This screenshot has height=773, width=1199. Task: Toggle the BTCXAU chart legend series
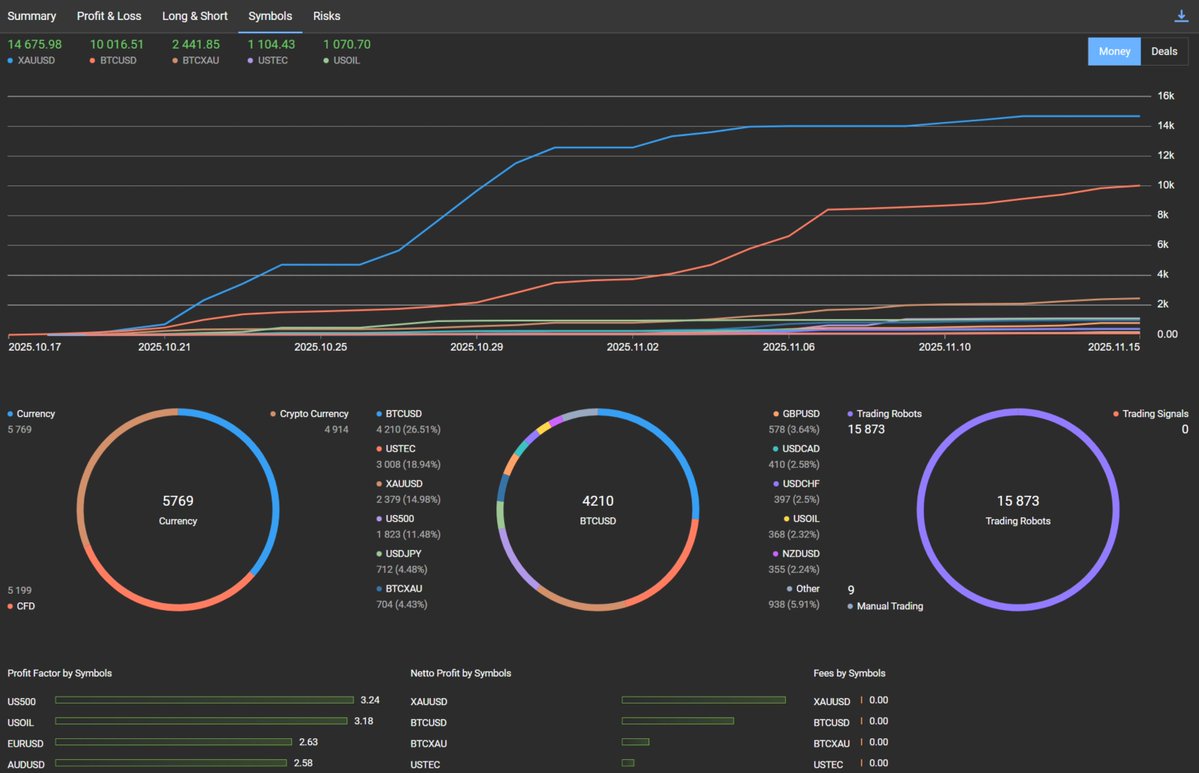pos(196,60)
